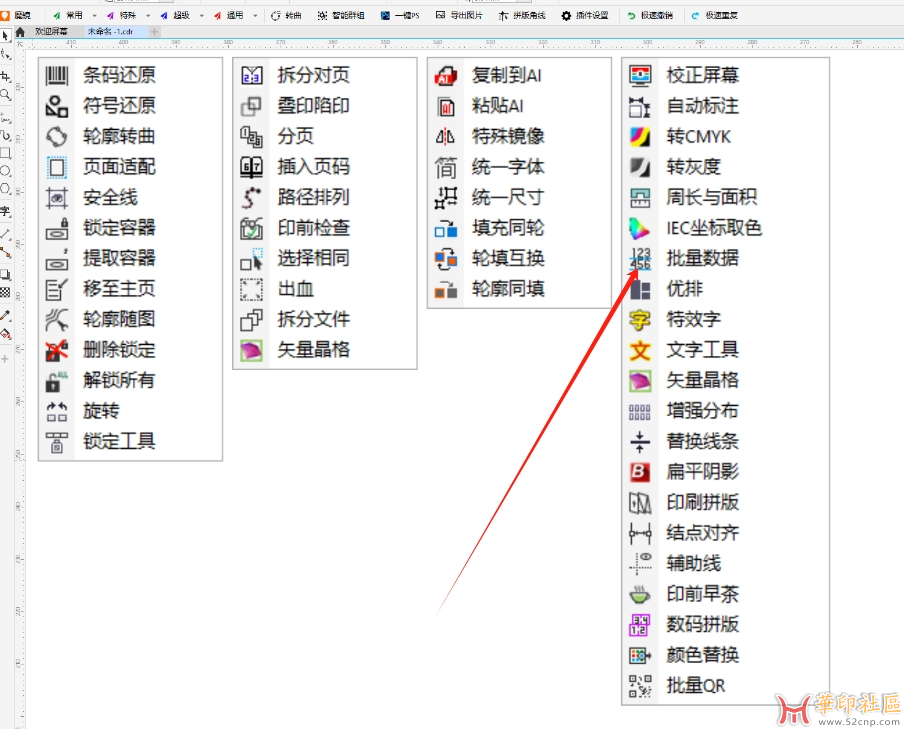Choose the 周长与面积 menu entry
This screenshot has height=729, width=904.
[726, 197]
